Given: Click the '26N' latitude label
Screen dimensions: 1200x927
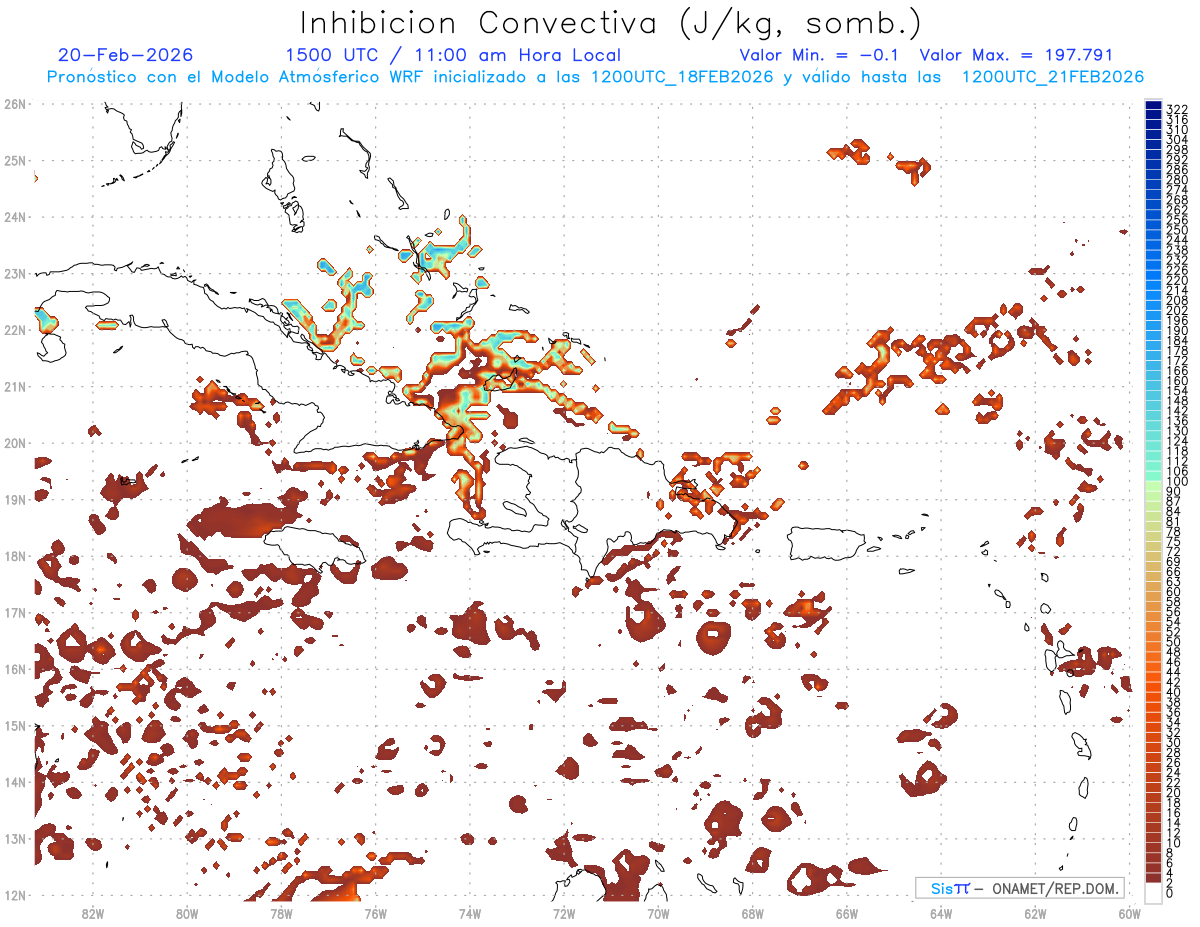Looking at the screenshot, I should [15, 104].
